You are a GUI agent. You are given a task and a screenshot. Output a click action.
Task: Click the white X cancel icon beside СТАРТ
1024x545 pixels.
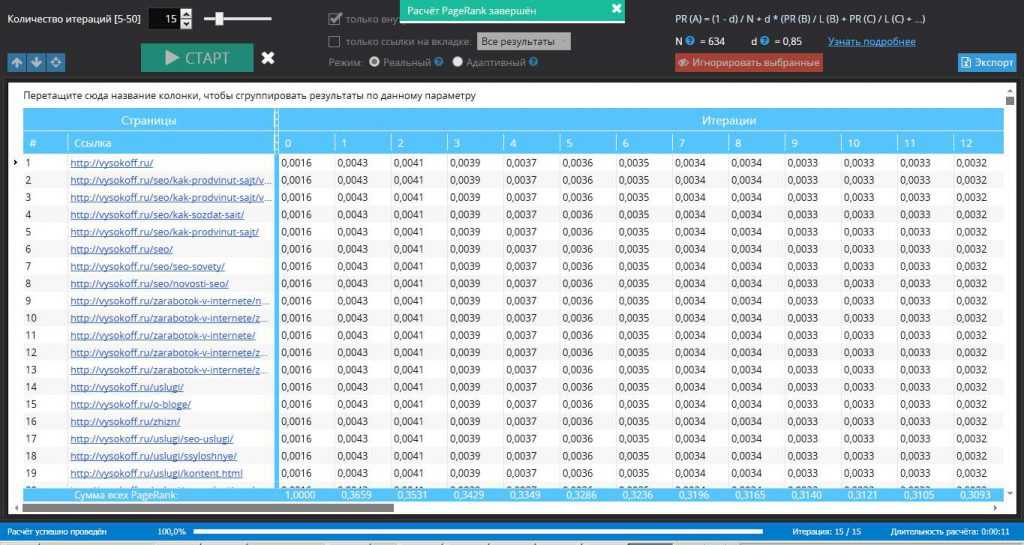pos(268,58)
